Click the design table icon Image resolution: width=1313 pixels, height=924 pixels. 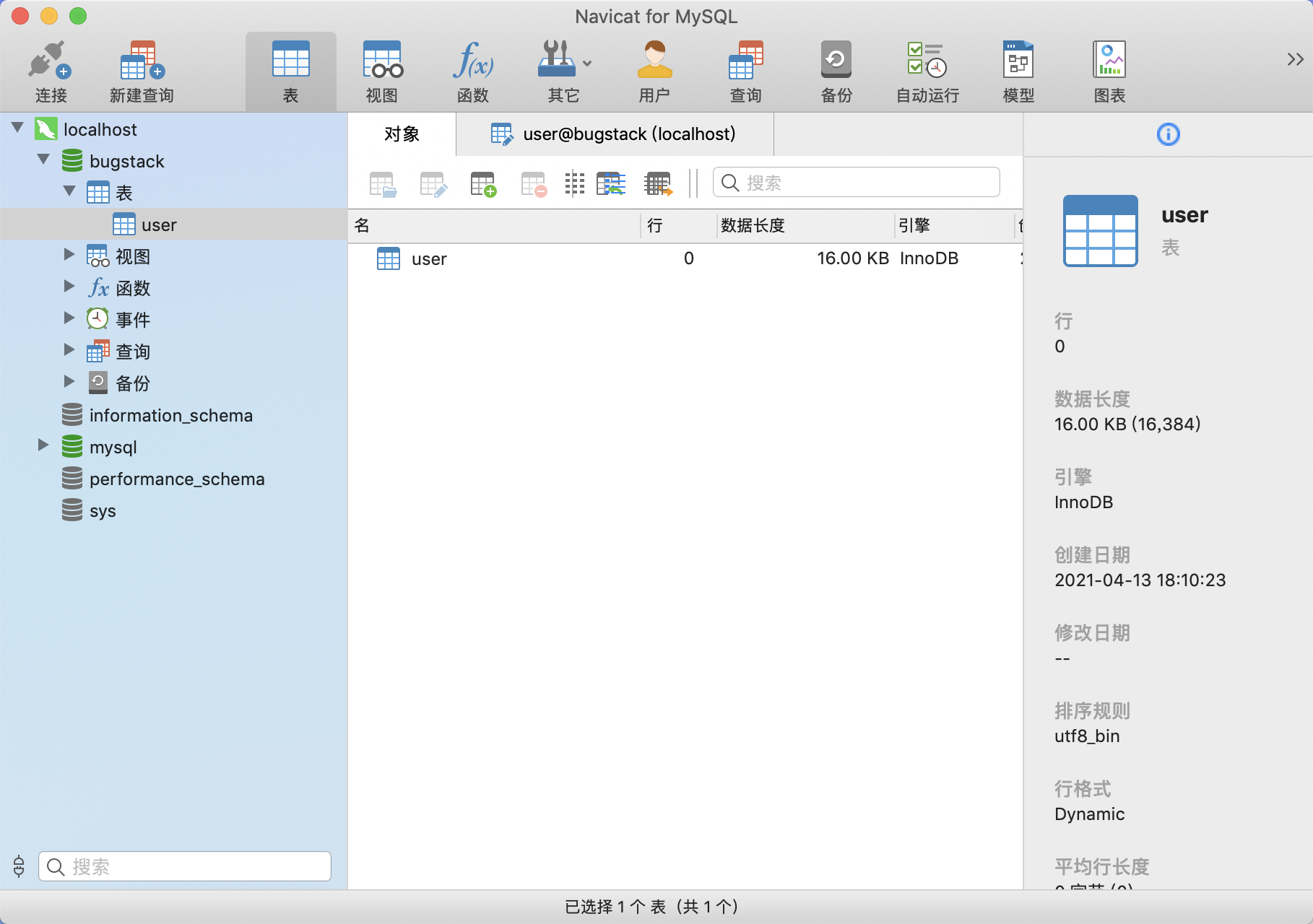click(433, 184)
